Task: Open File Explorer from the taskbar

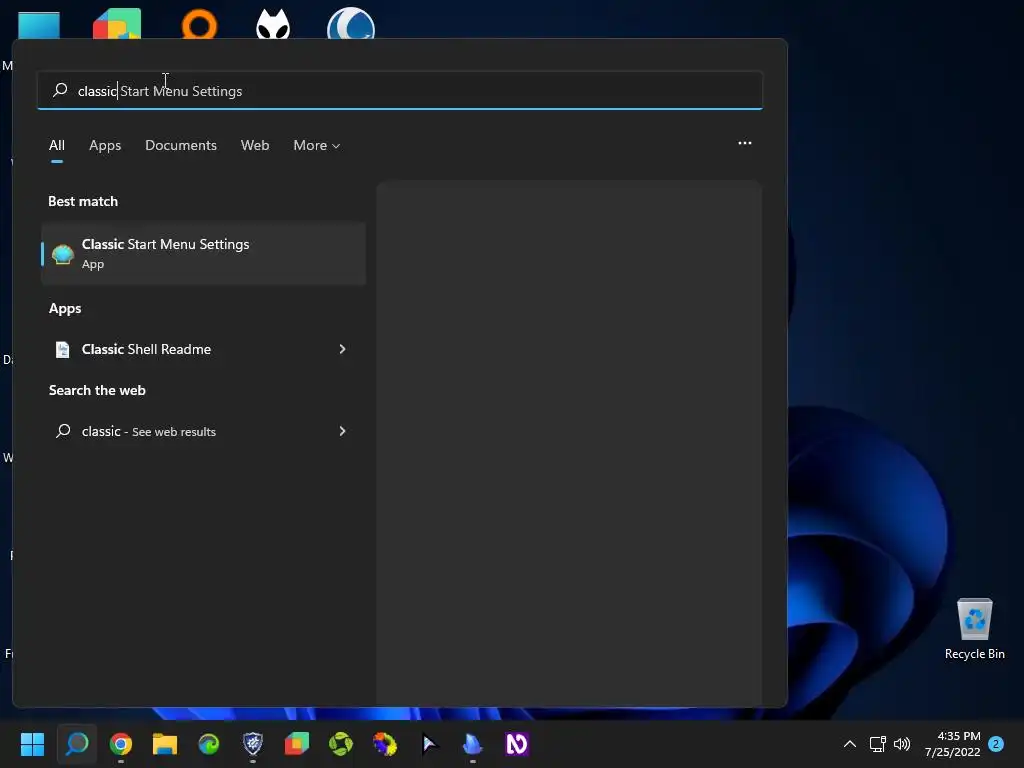Action: coord(165,744)
